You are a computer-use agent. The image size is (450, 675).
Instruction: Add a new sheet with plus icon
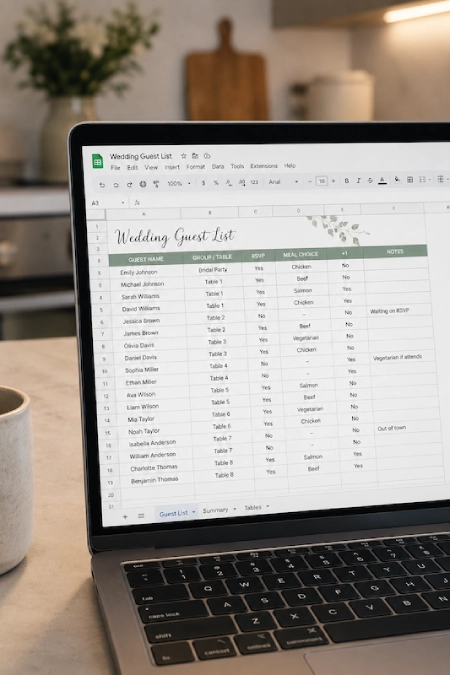tap(125, 517)
